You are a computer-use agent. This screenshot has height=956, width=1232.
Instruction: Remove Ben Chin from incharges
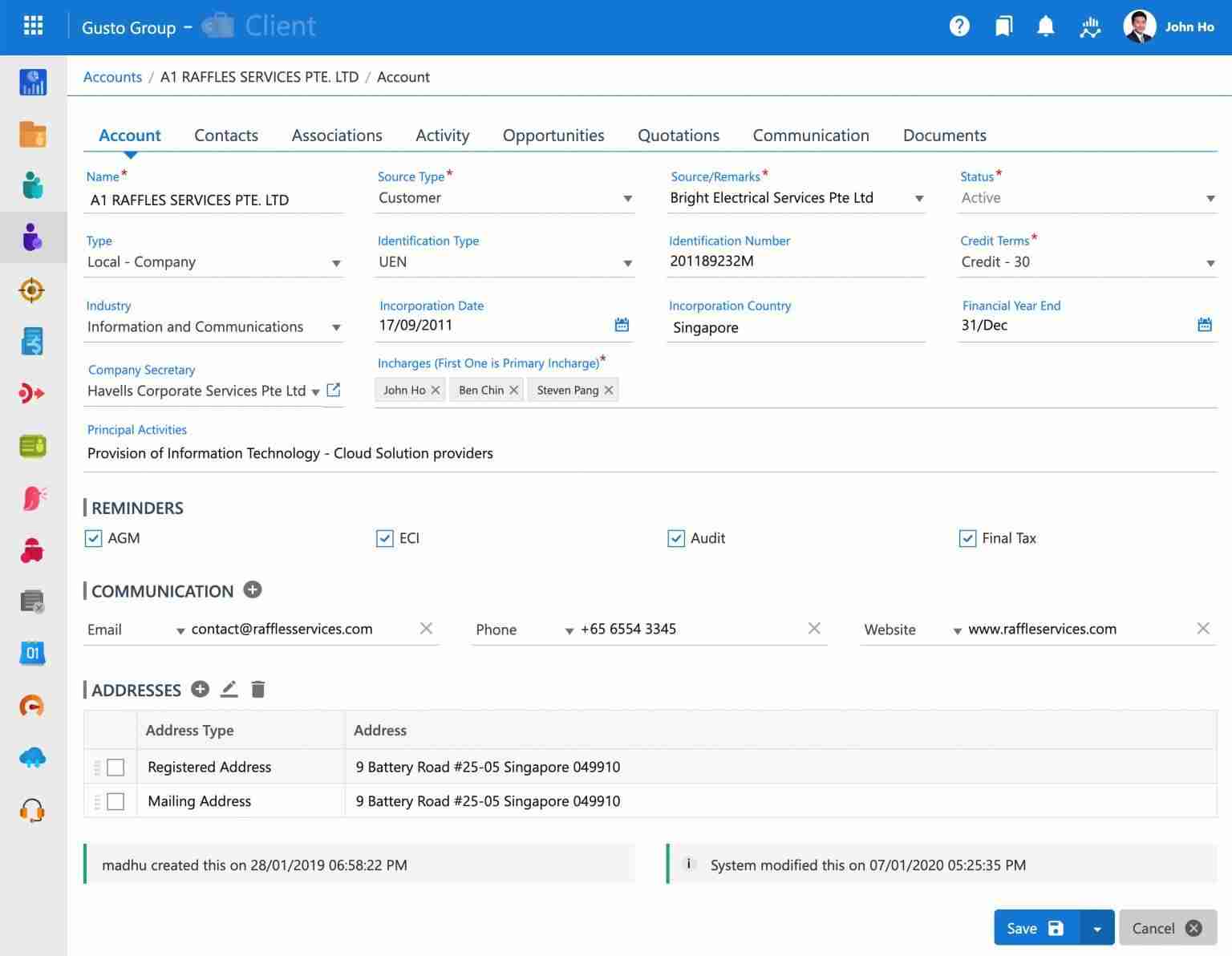point(513,390)
